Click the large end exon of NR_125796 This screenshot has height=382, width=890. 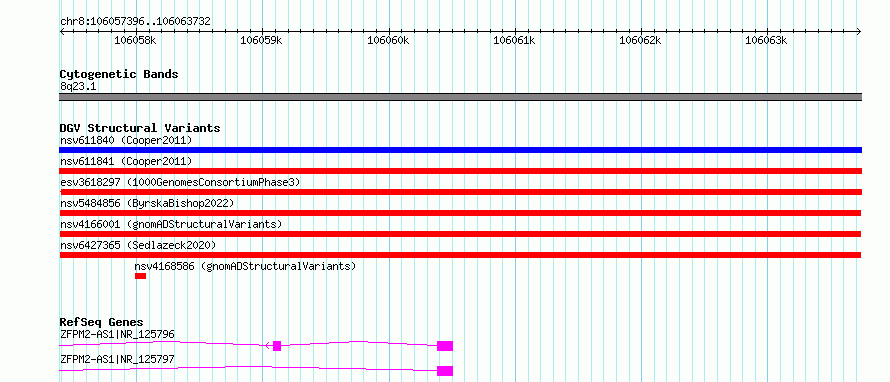(x=445, y=346)
